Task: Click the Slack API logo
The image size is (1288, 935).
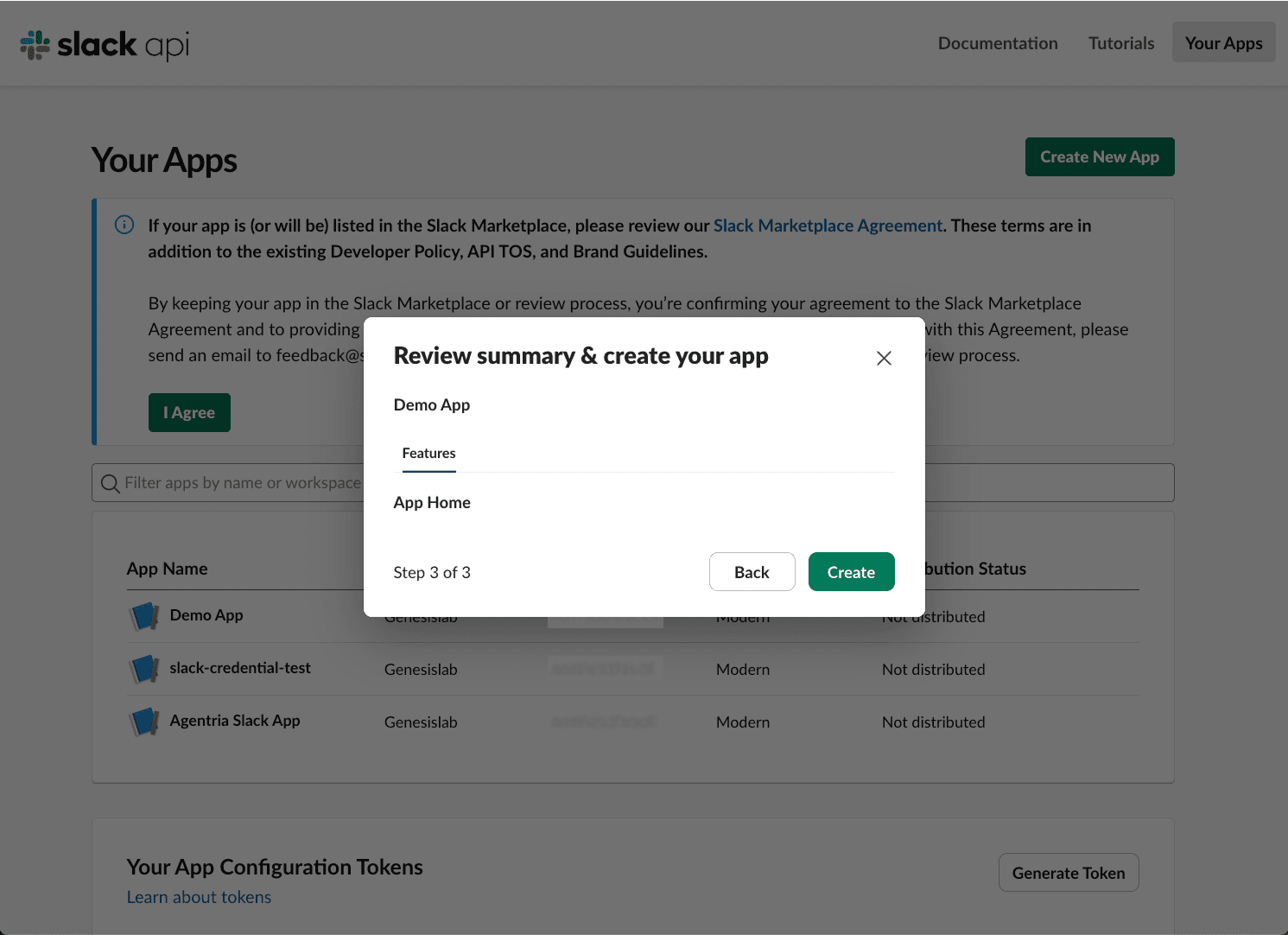Action: pyautogui.click(x=105, y=44)
